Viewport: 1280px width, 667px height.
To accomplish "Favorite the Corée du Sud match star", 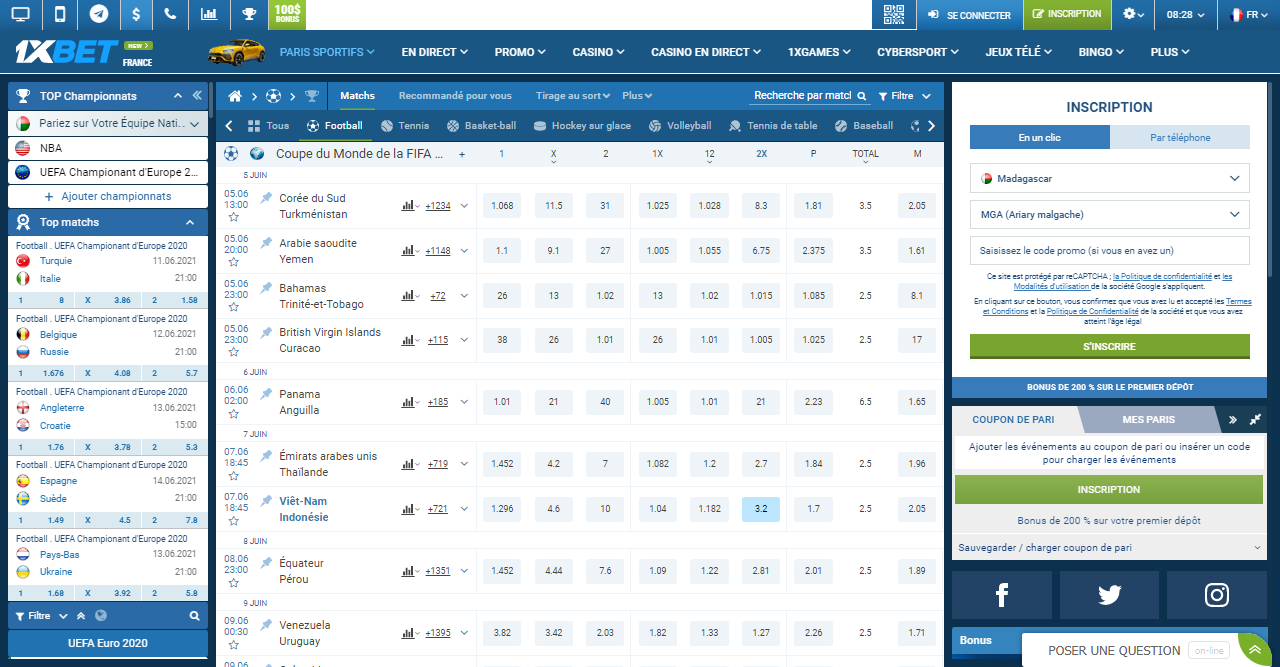I will (233, 217).
